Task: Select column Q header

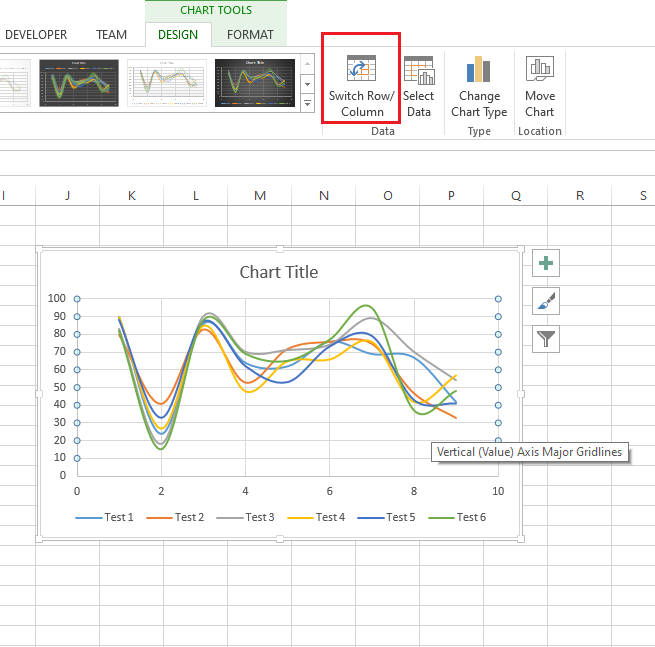Action: (x=516, y=195)
